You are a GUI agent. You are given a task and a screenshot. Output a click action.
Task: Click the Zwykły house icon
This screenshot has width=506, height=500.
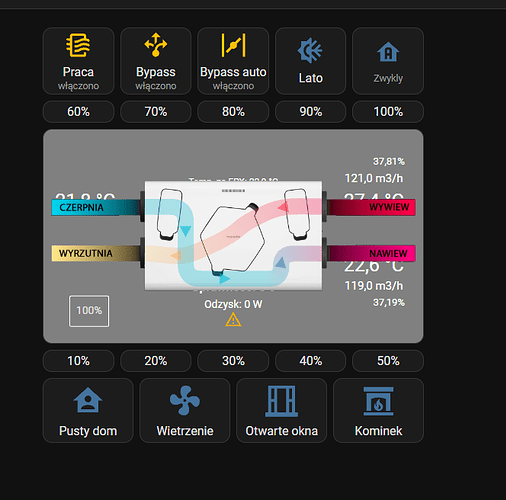tap(388, 52)
